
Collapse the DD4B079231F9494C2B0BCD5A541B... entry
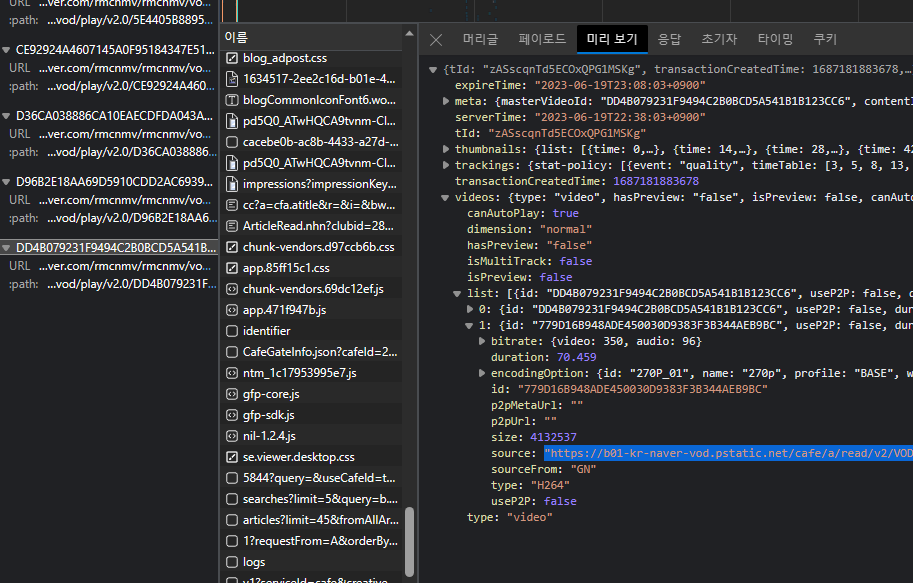[x=6, y=248]
